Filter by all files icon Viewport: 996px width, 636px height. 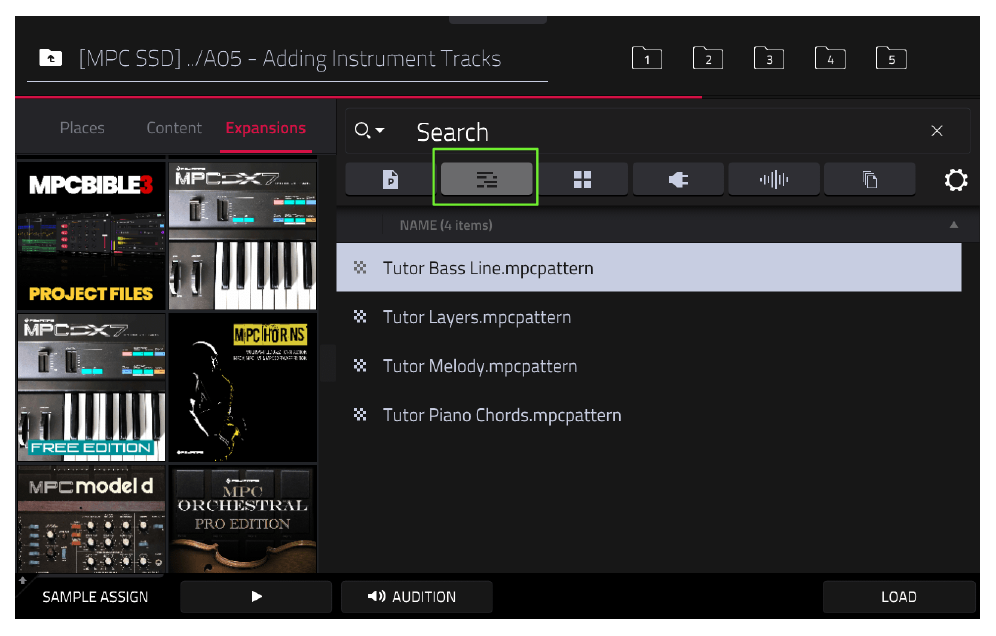coord(870,179)
